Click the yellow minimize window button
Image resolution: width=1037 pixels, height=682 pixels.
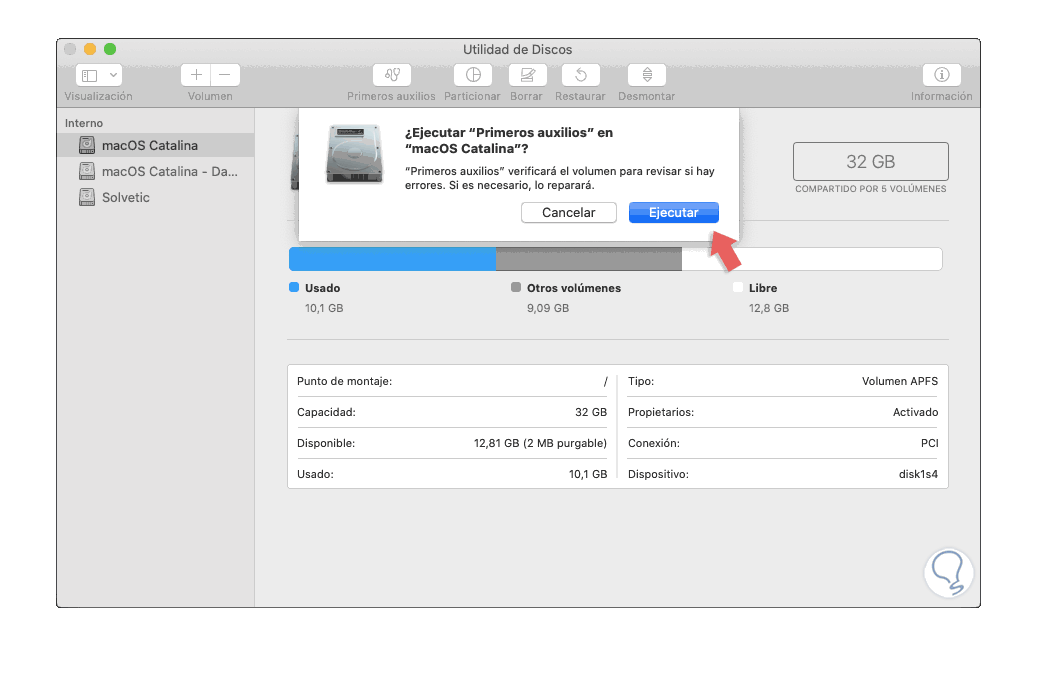point(90,49)
